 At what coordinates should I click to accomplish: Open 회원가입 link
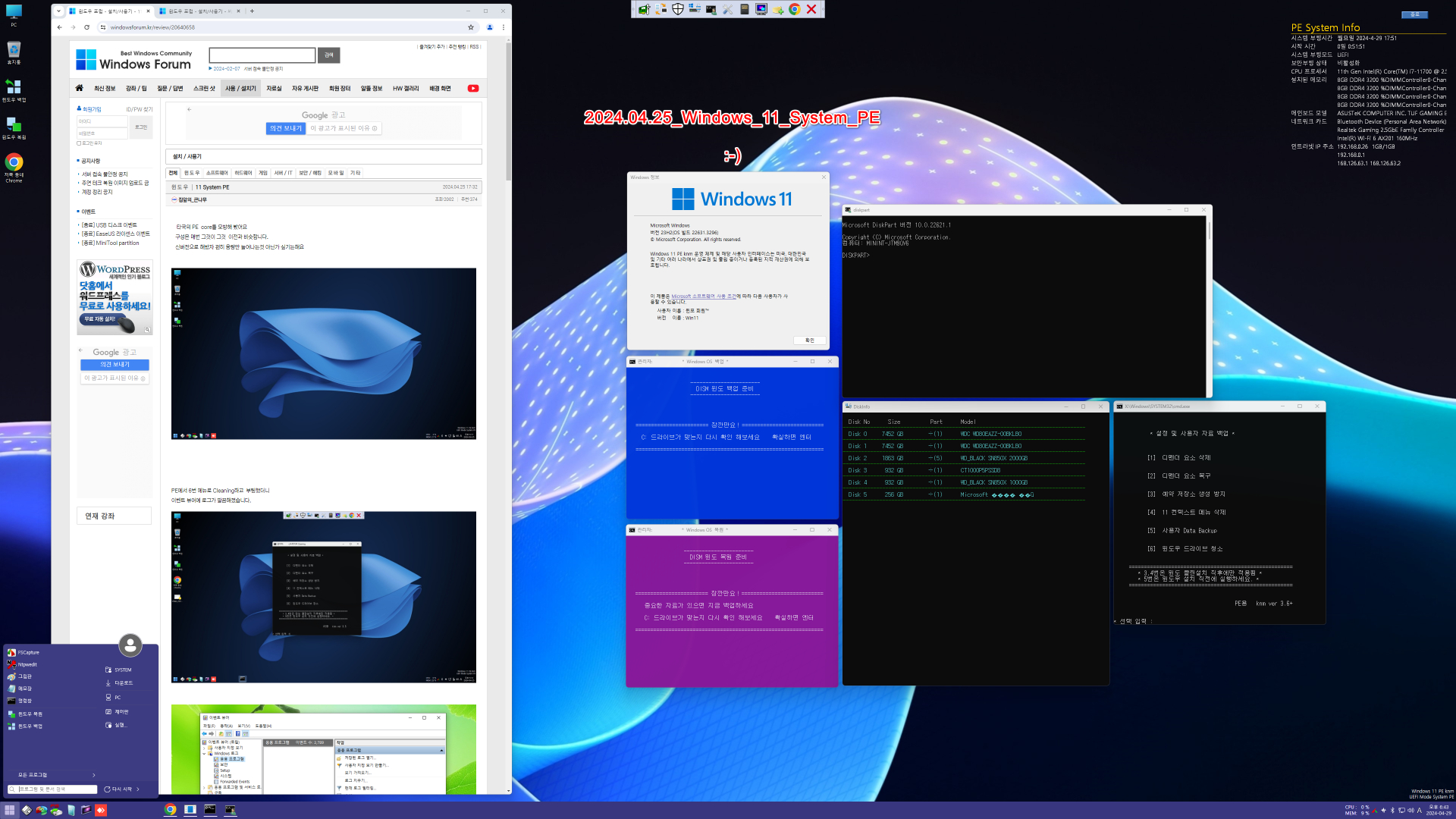pos(91,109)
